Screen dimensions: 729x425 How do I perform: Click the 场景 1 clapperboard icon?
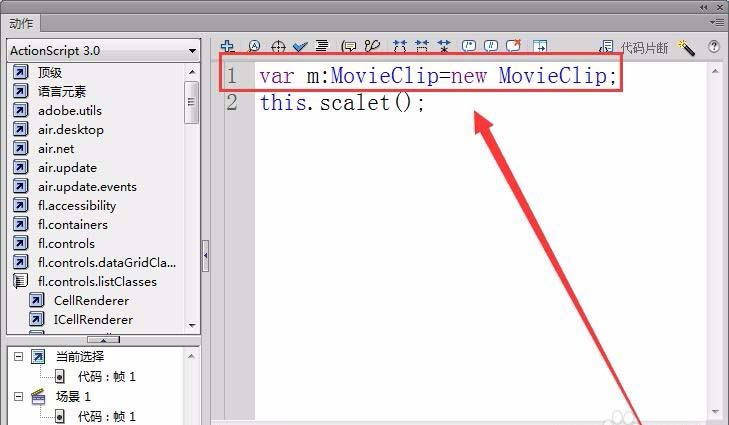pos(38,396)
